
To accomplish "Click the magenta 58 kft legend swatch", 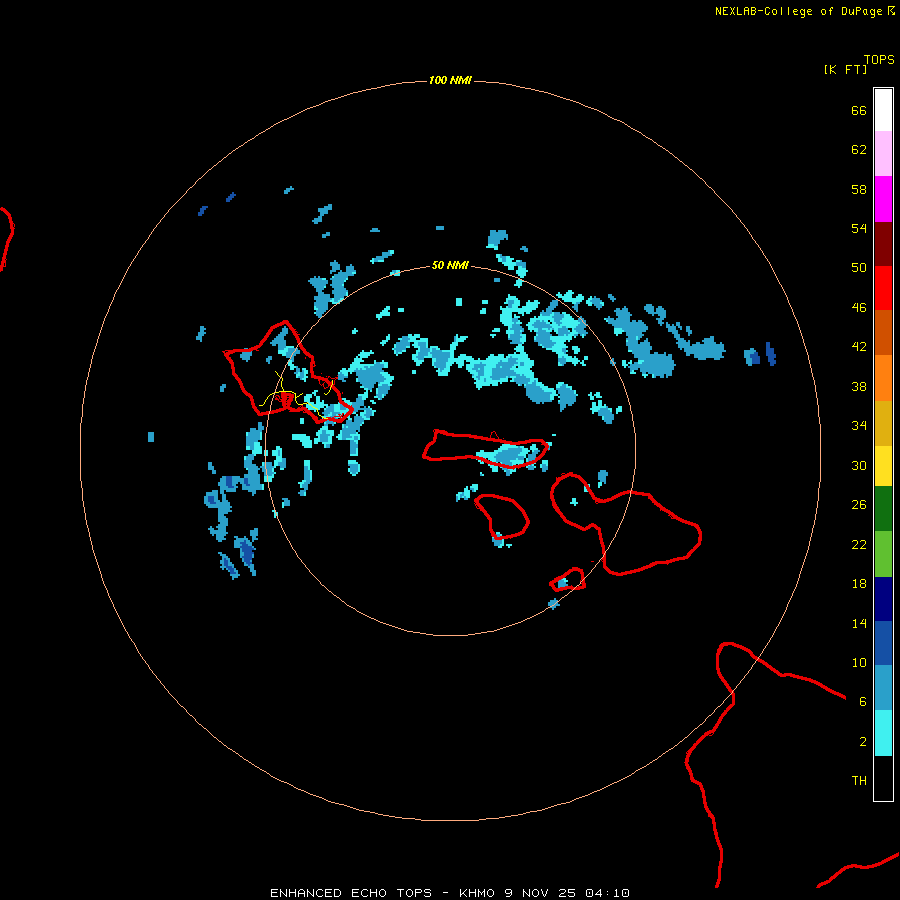I will 883,199.
